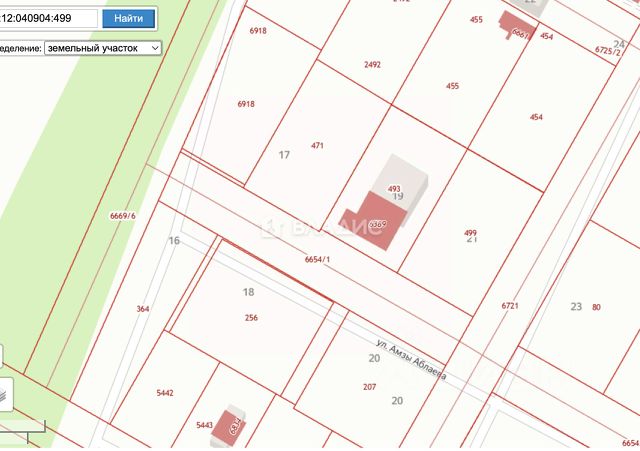Image resolution: width=640 pixels, height=451 pixels.
Task: Select parcel label 364
Action: click(x=143, y=309)
